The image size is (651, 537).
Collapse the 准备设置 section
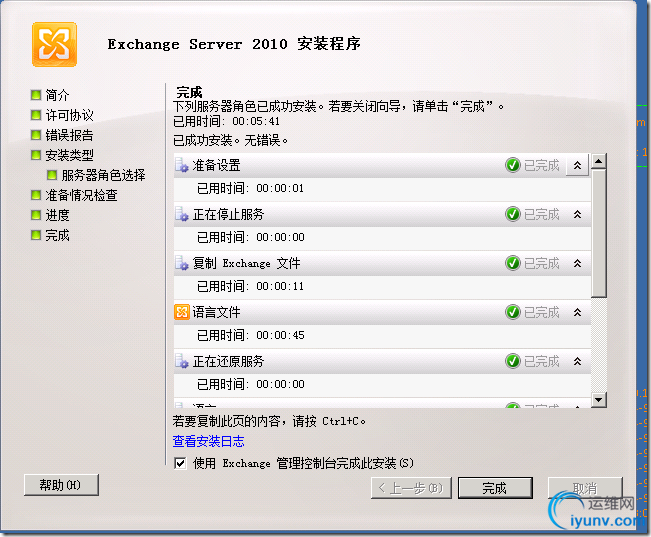click(x=578, y=165)
